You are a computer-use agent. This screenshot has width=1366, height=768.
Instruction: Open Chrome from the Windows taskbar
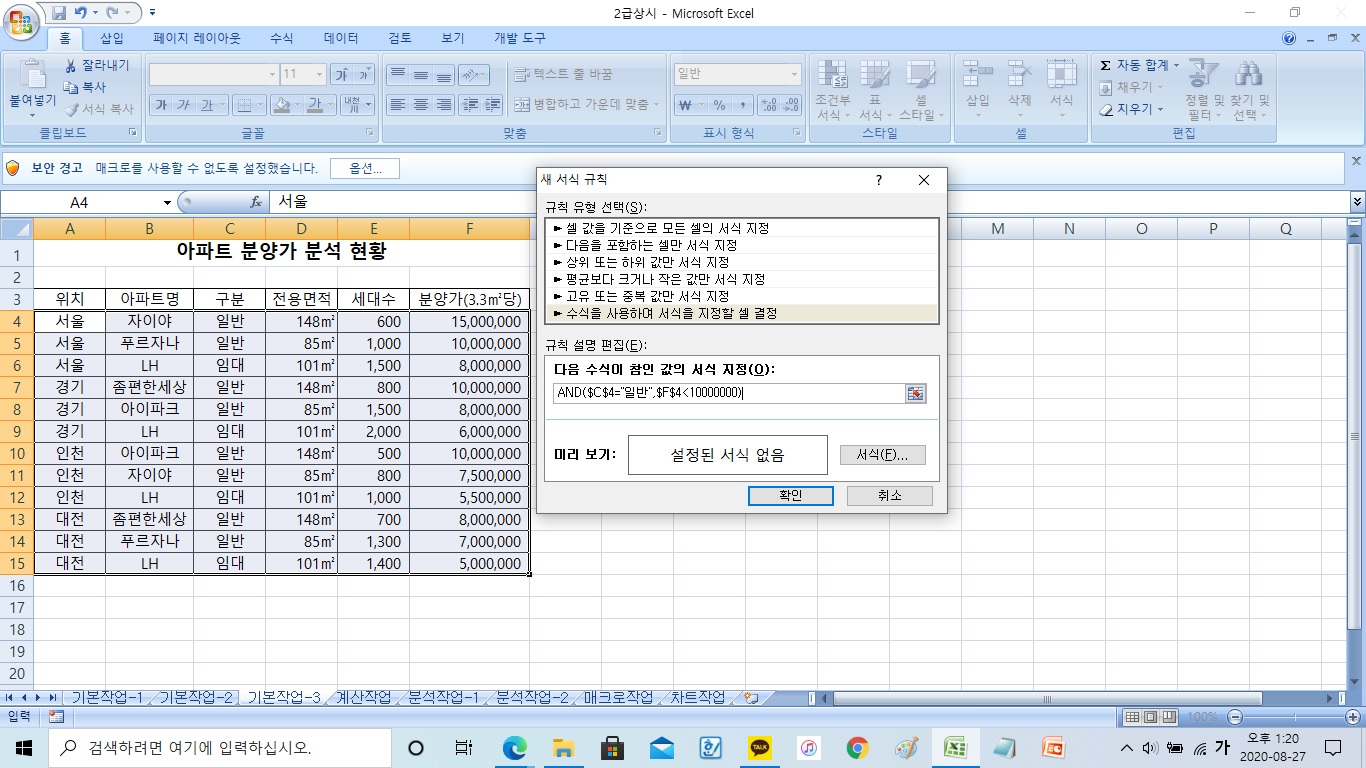click(x=857, y=748)
